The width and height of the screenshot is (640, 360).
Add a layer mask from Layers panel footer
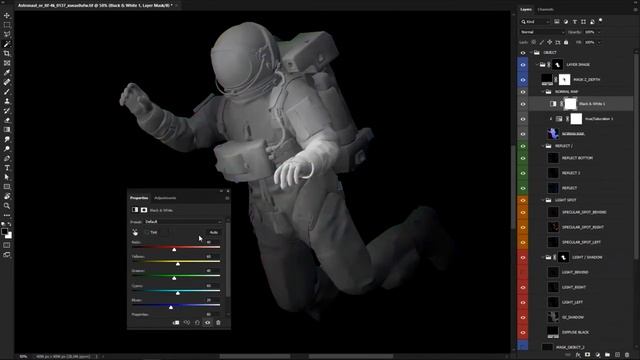coord(588,355)
